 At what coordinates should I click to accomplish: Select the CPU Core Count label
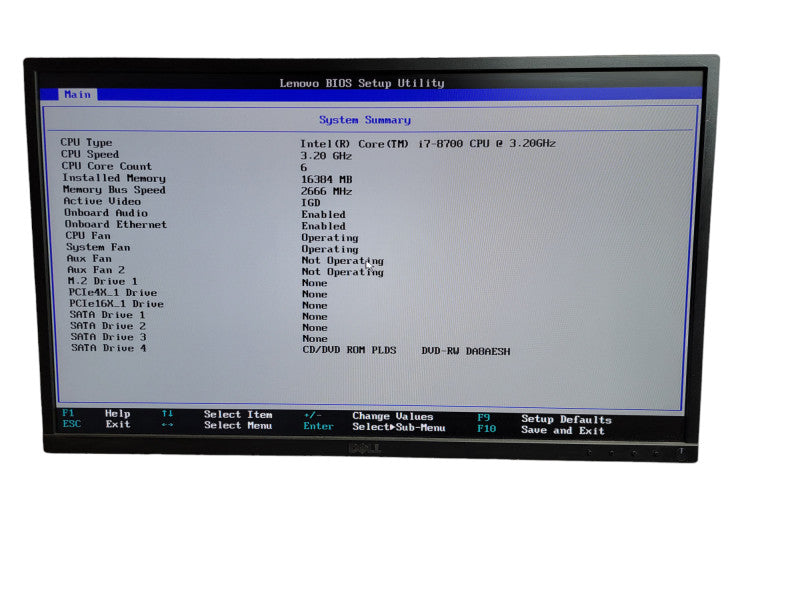pos(107,166)
